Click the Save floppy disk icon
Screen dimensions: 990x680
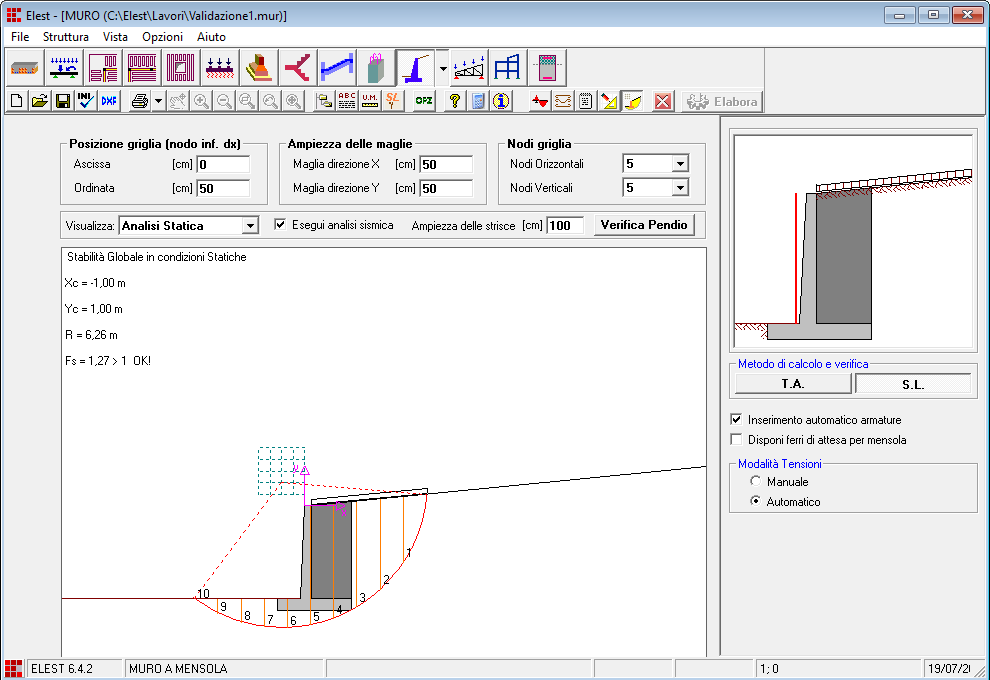(62, 101)
